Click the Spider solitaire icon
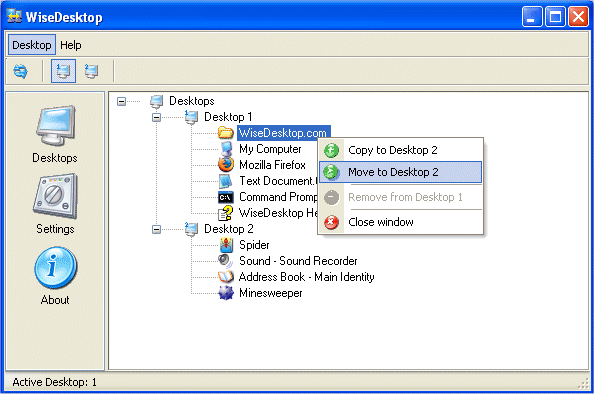The width and height of the screenshot is (594, 394). (x=226, y=245)
